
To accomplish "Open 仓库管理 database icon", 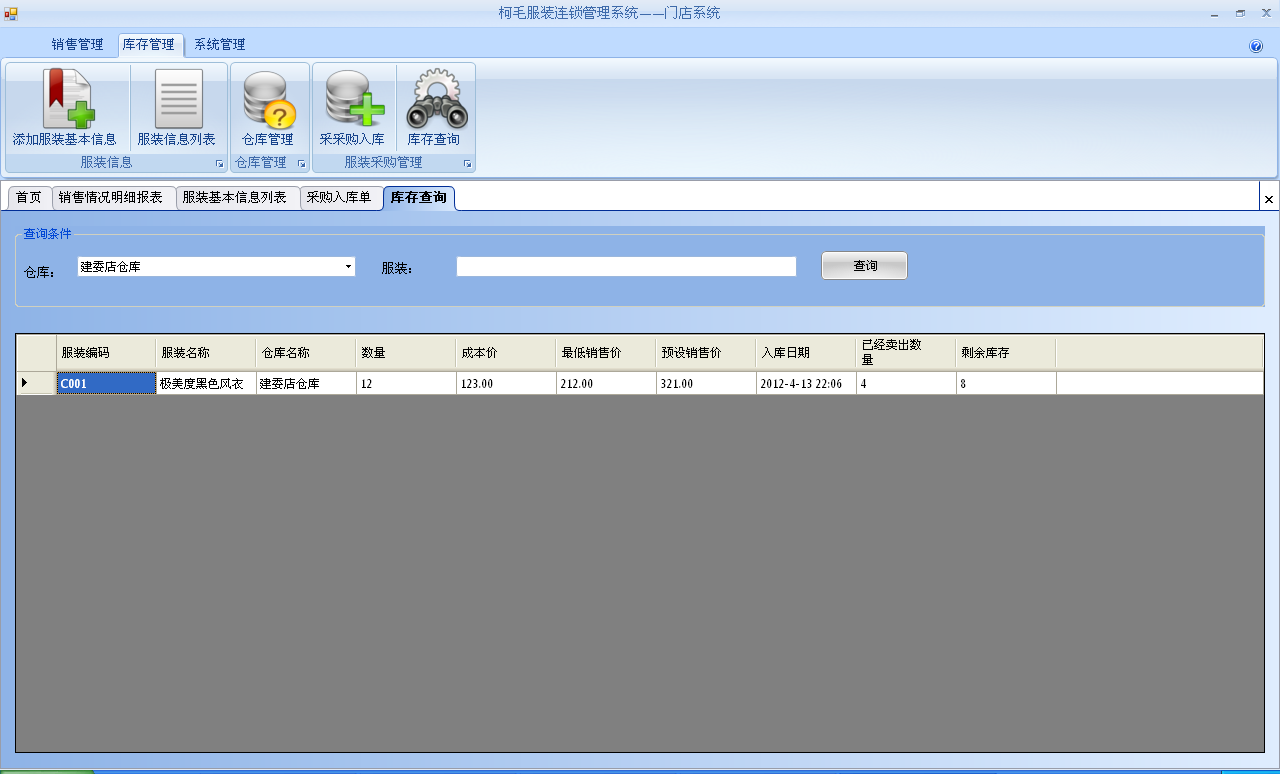I will point(268,108).
